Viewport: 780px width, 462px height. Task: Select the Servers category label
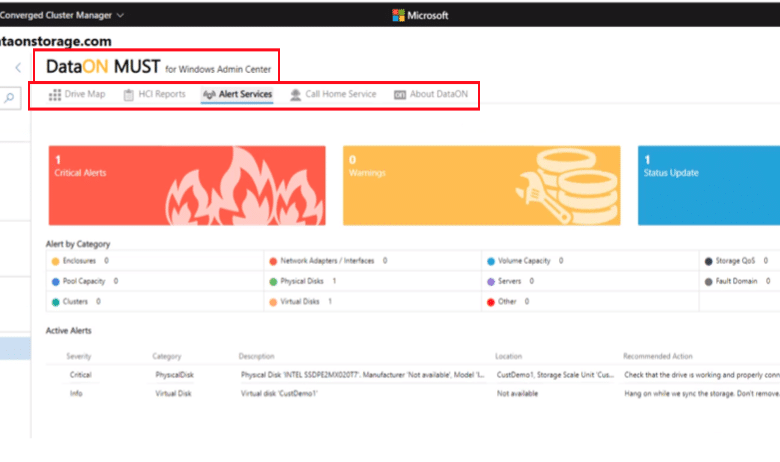(509, 281)
